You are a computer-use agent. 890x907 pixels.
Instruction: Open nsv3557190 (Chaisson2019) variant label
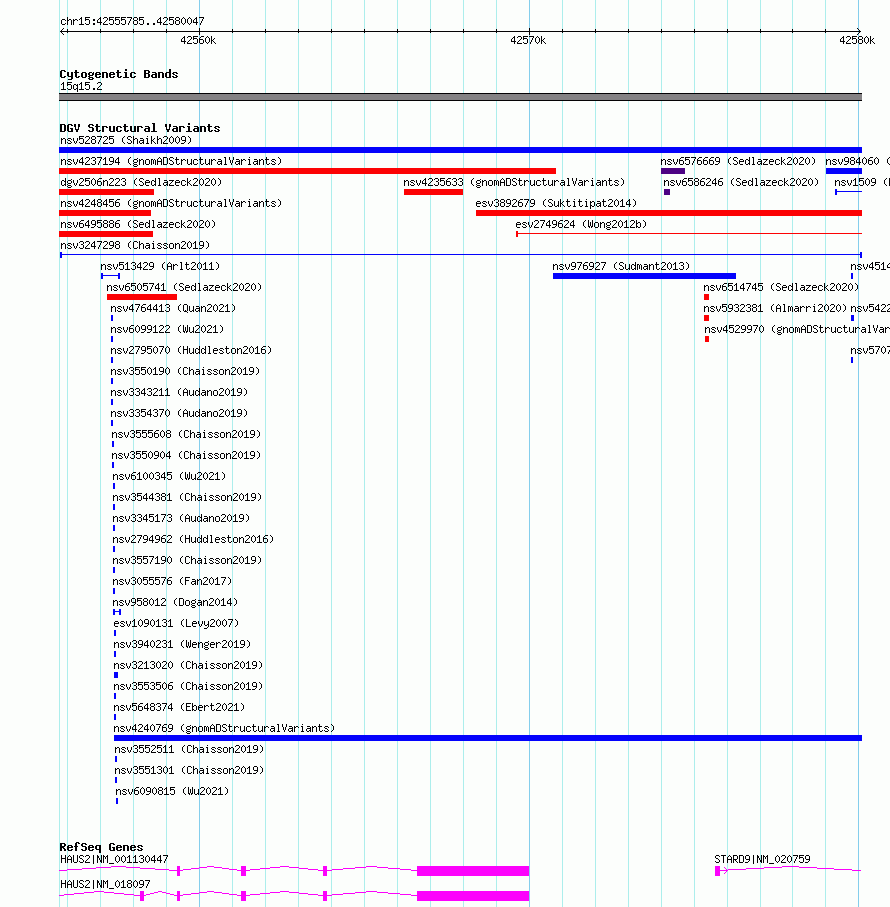(187, 561)
